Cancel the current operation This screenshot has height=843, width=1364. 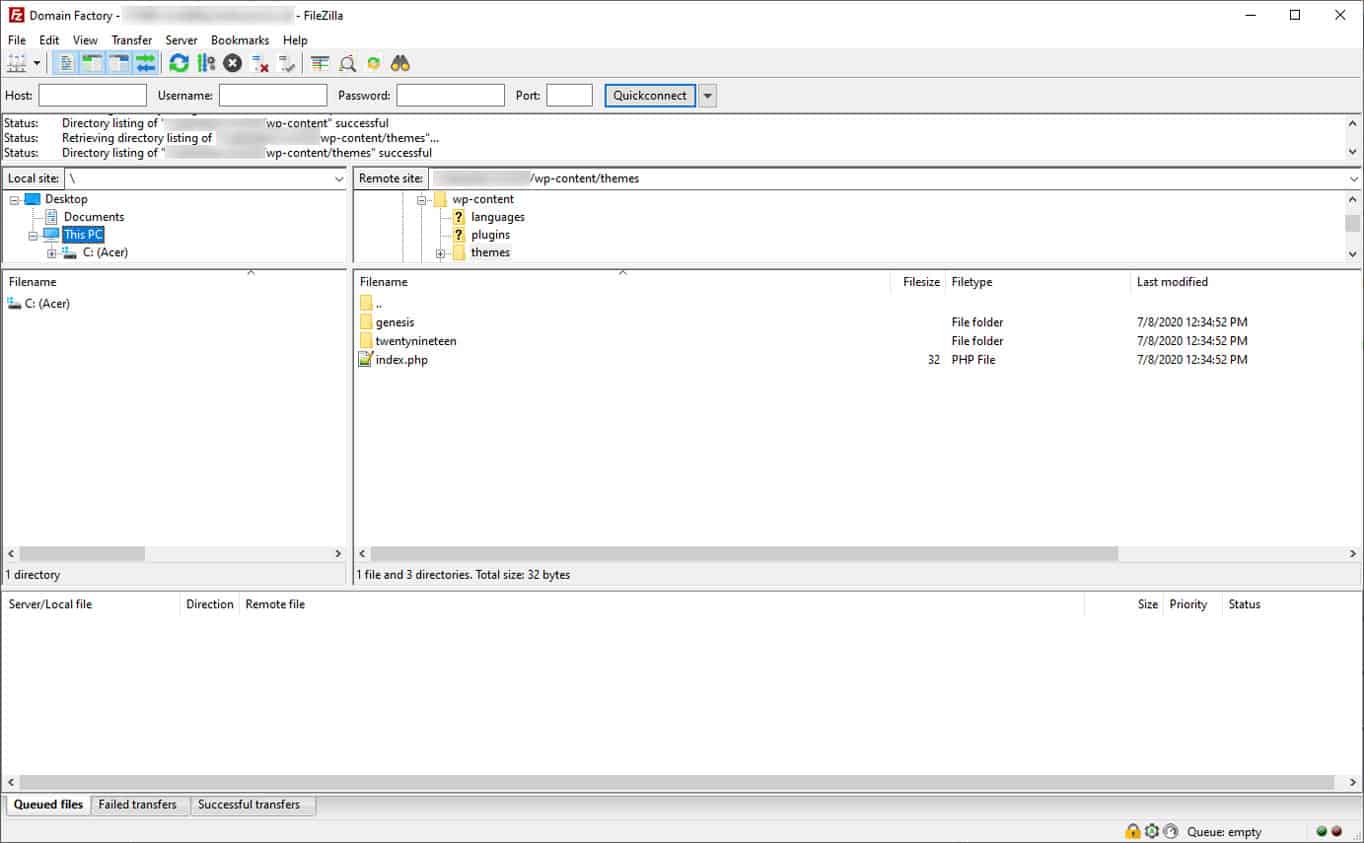point(233,63)
